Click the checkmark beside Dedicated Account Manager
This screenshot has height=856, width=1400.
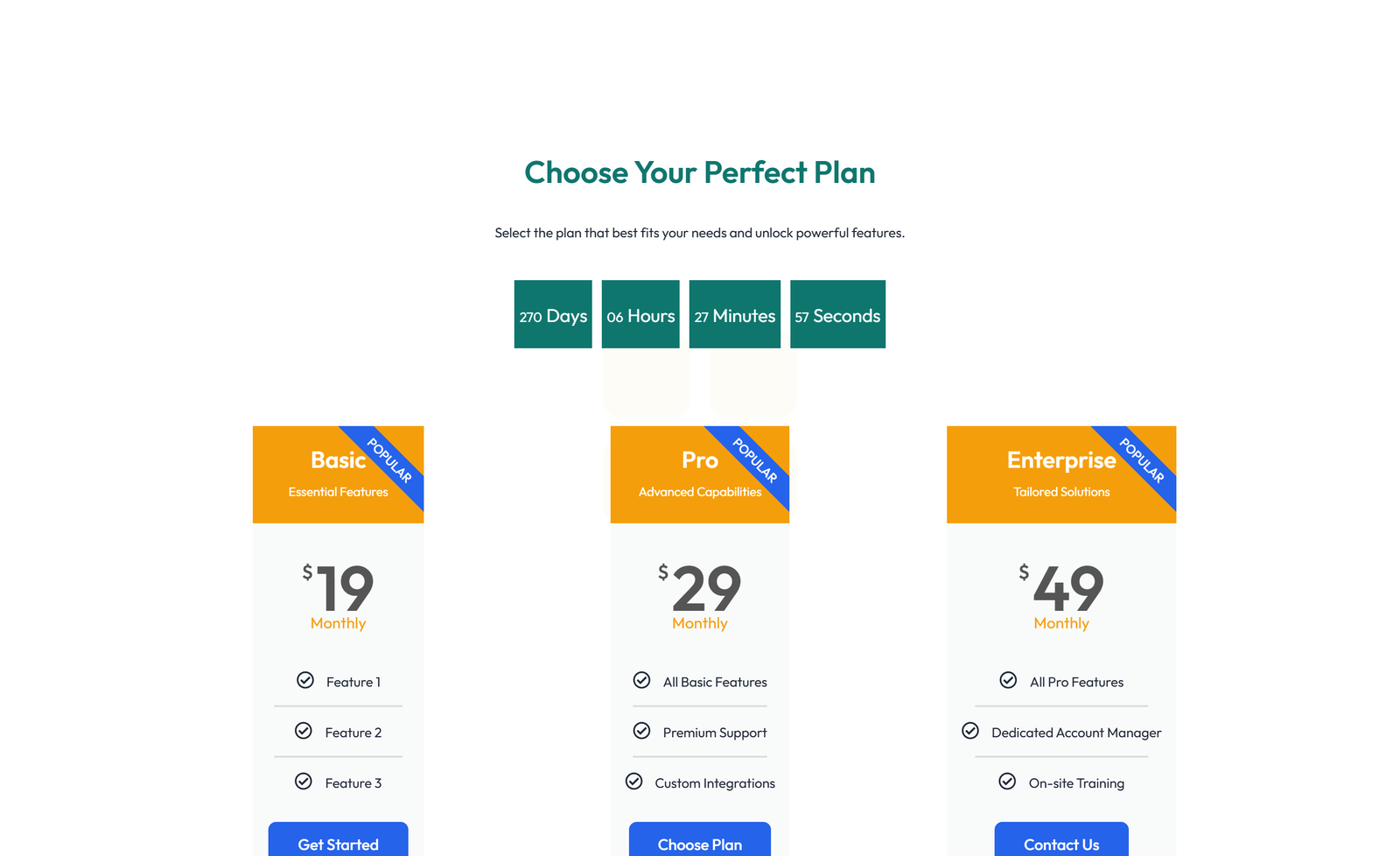tap(971, 730)
